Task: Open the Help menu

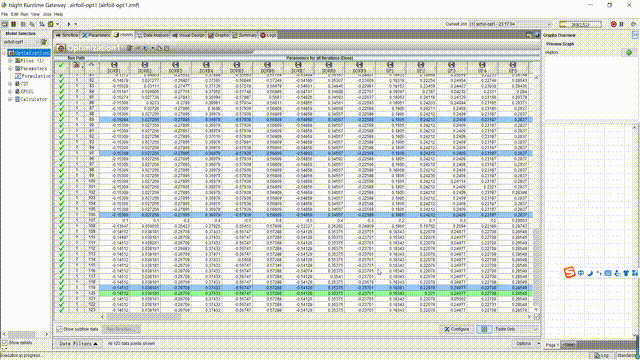Action: coord(58,14)
